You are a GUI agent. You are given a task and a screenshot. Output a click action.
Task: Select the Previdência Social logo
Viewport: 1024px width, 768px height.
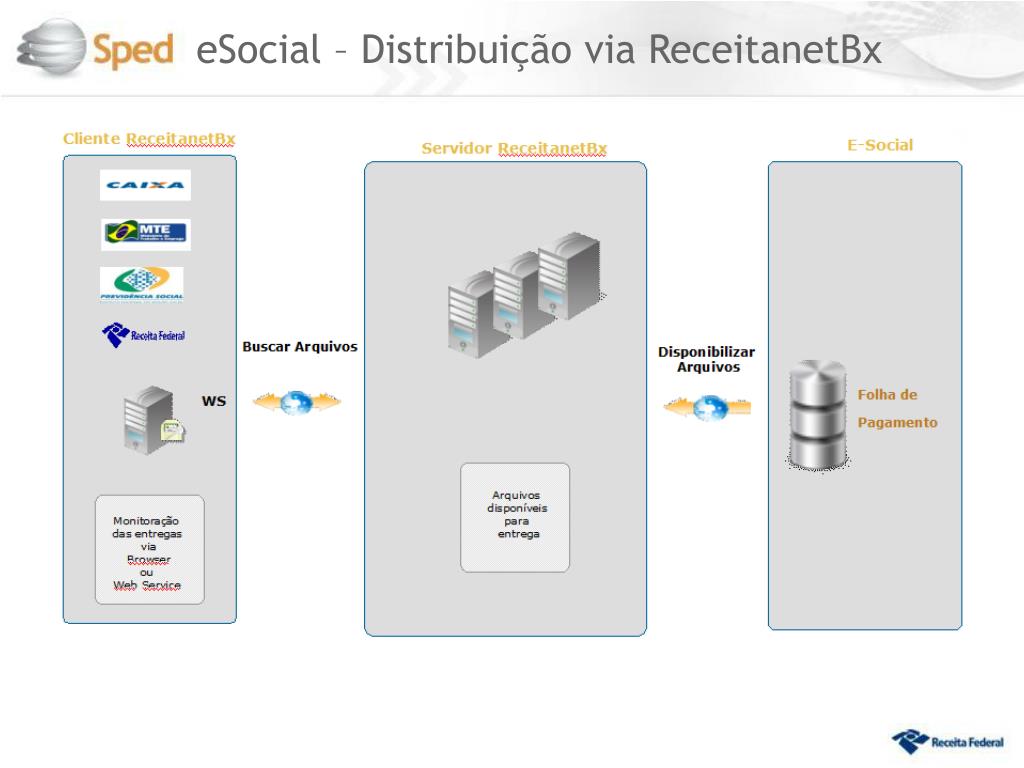(142, 285)
